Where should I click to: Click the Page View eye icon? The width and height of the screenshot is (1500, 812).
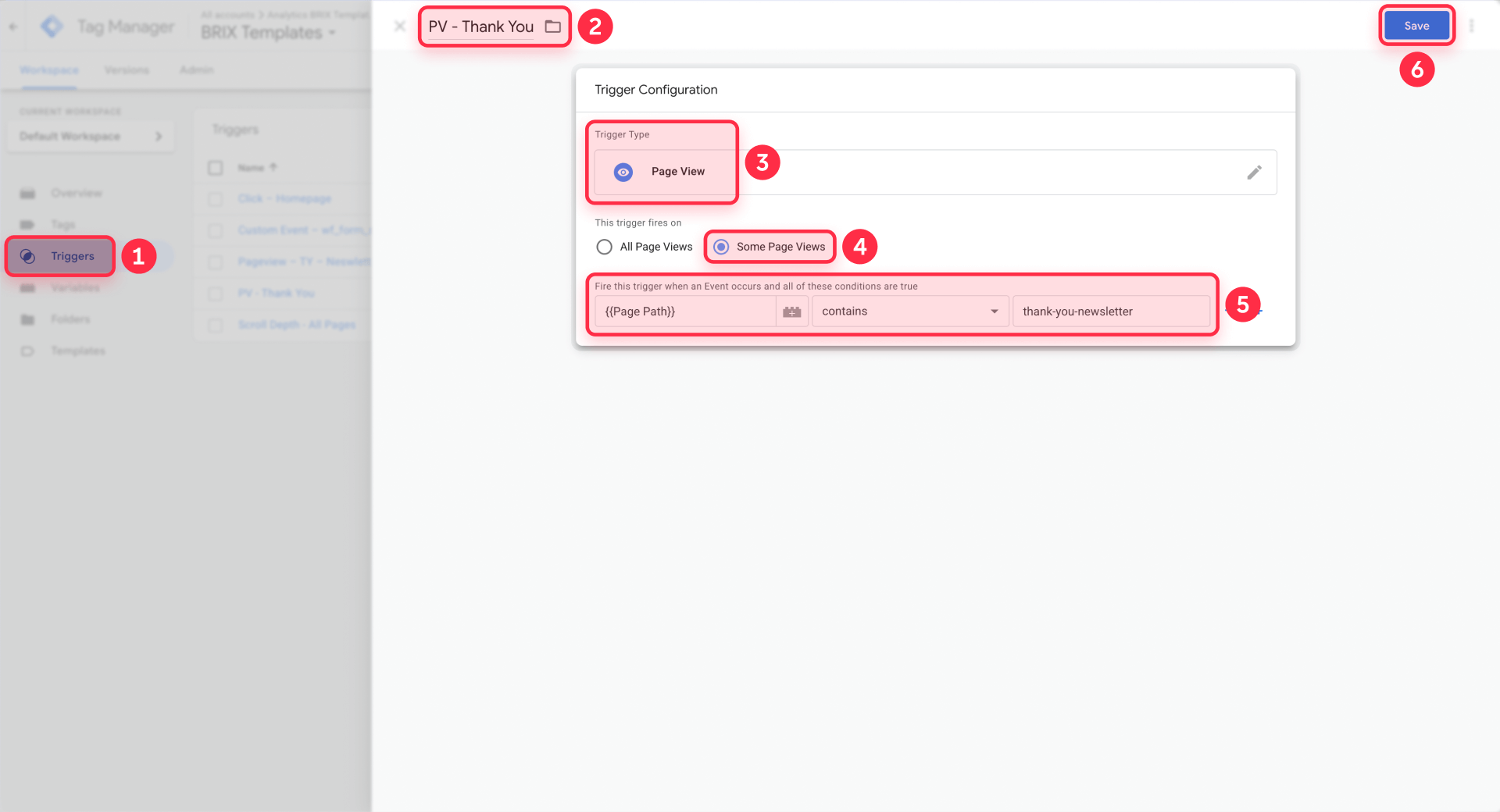623,172
